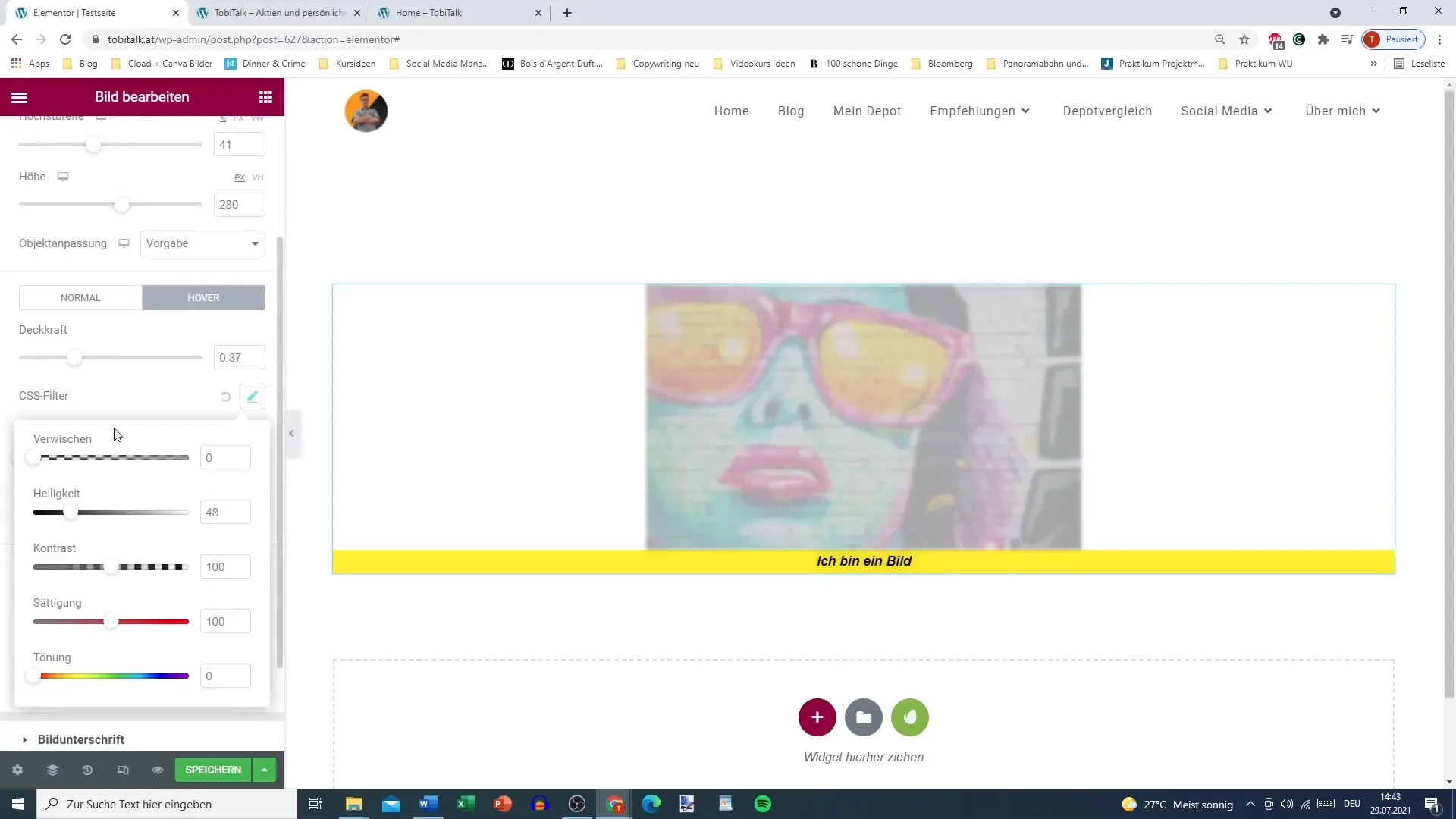This screenshot has height=819, width=1456.
Task: Switch to HOVER state tab
Action: [x=203, y=298]
